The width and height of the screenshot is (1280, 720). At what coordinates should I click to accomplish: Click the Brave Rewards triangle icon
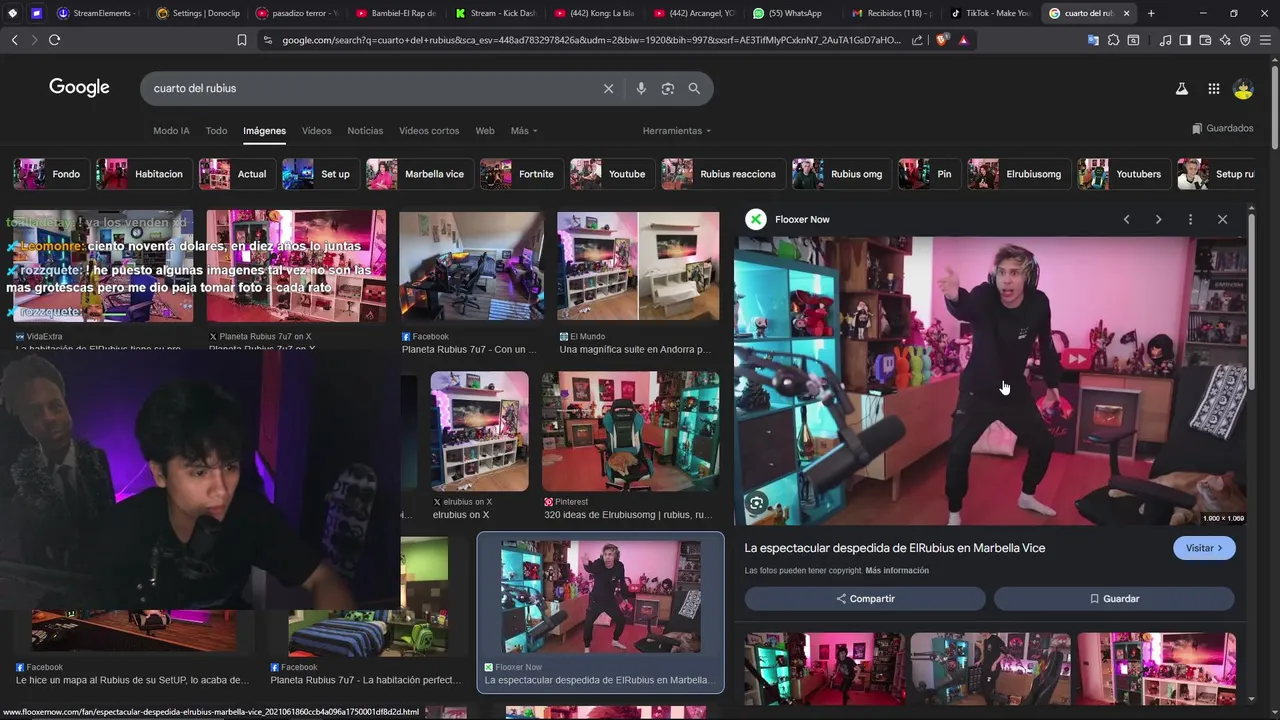pos(963,40)
